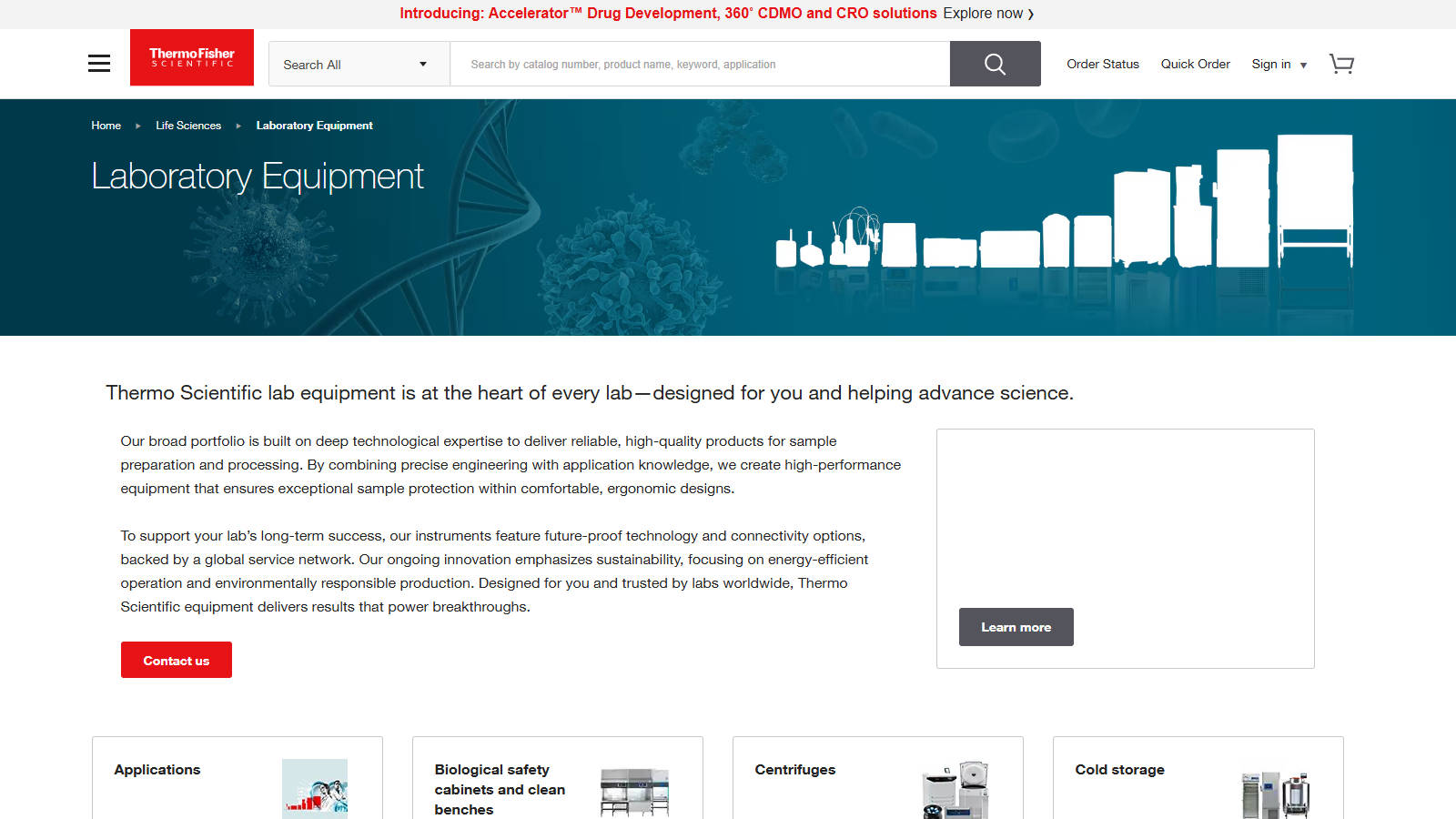Expand the Search All category dropdown
The image size is (1456, 819).
(x=359, y=64)
